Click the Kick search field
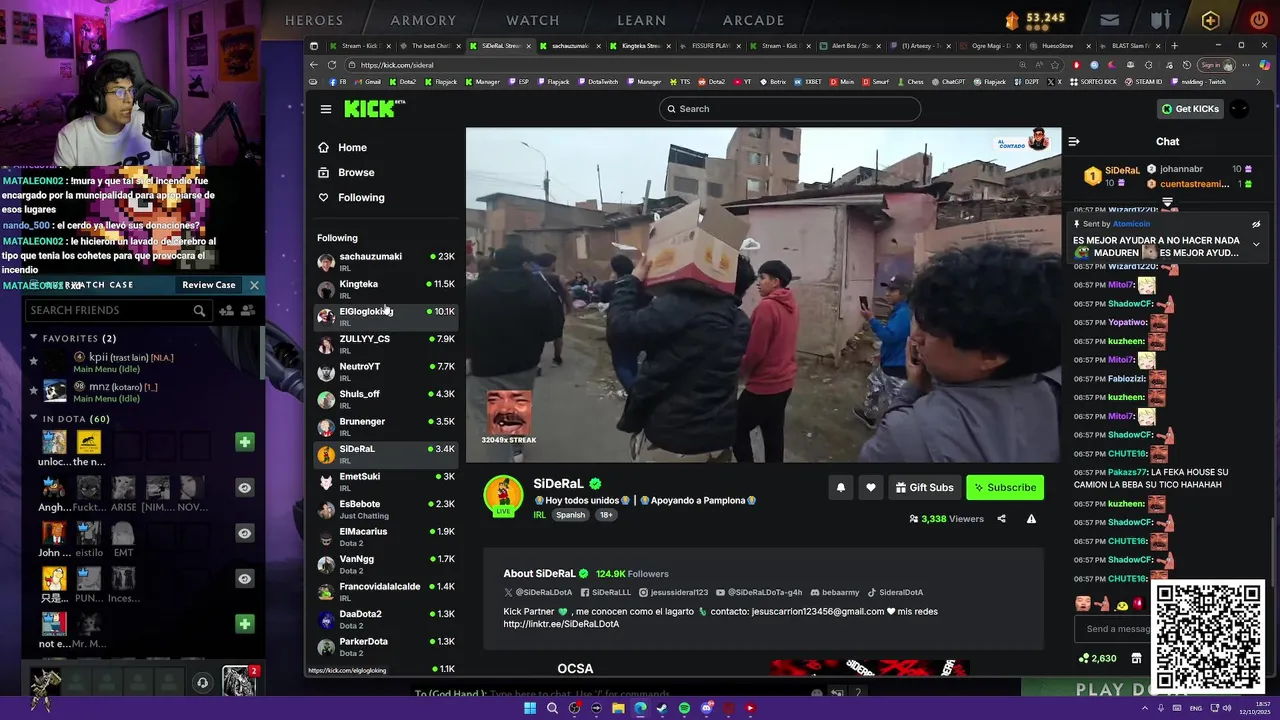The image size is (1280, 720). point(790,109)
